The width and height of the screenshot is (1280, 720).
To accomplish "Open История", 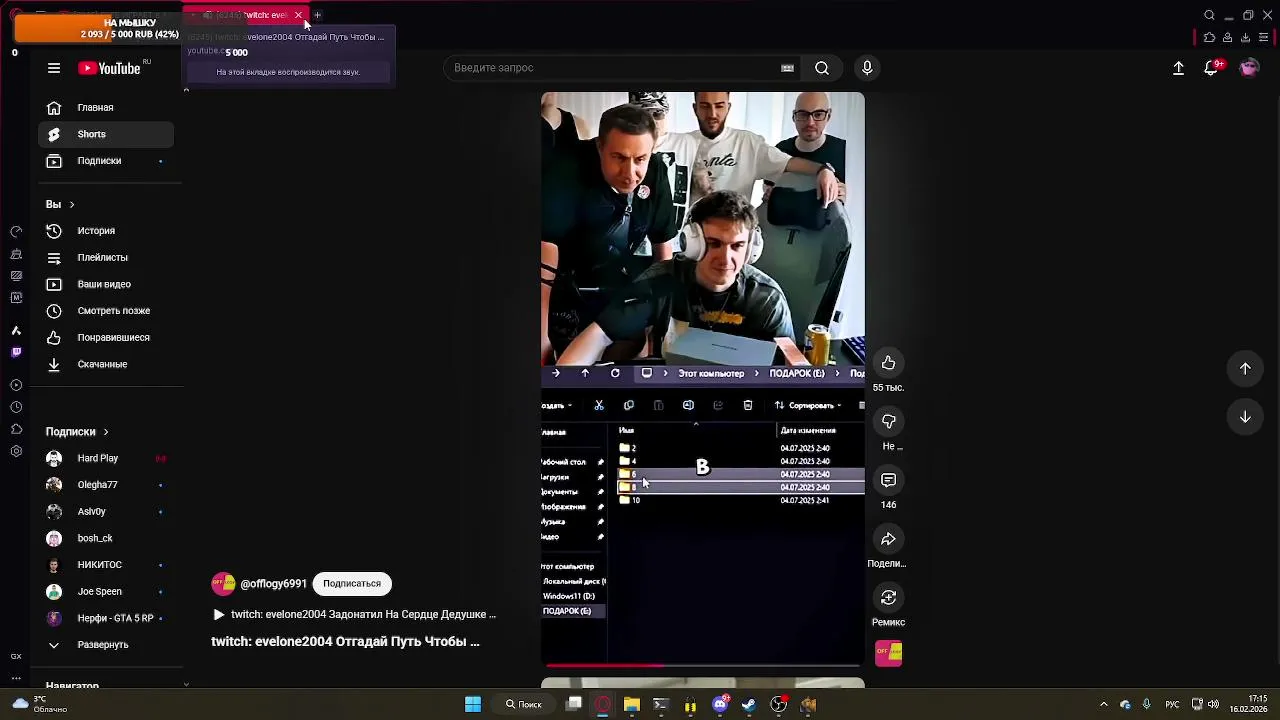I will point(106,231).
